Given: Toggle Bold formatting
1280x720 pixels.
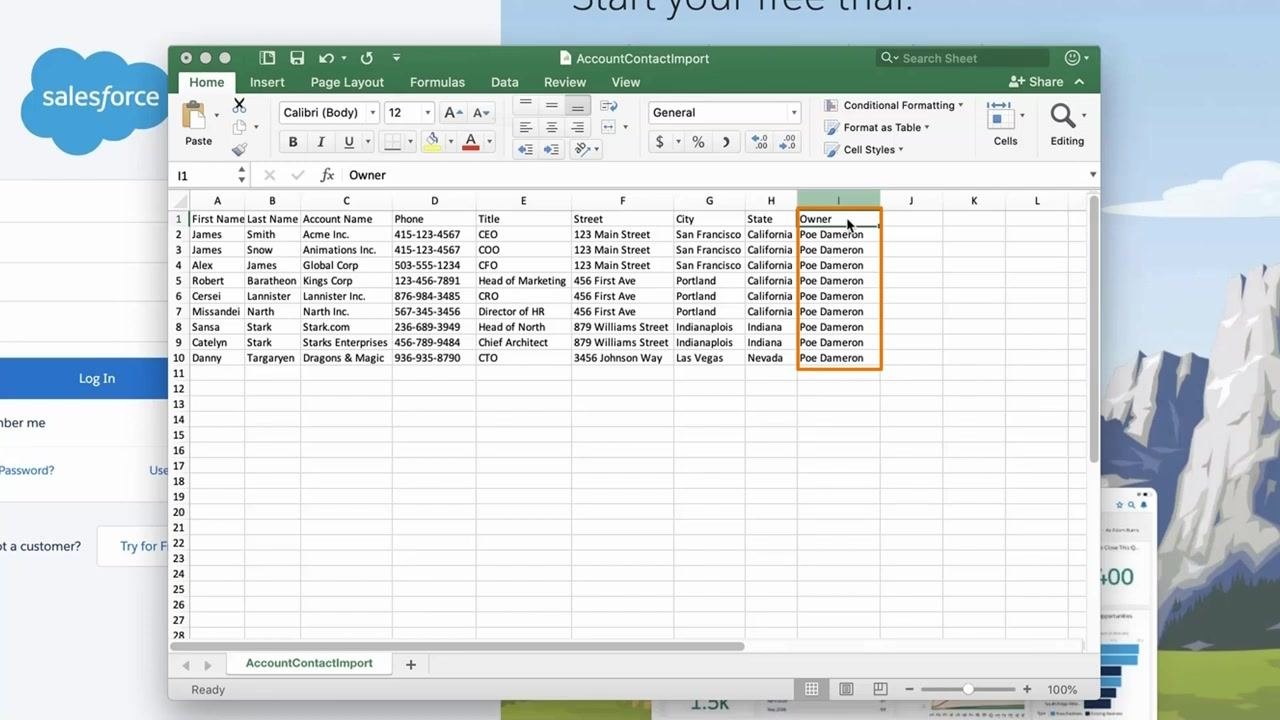Looking at the screenshot, I should 293,142.
